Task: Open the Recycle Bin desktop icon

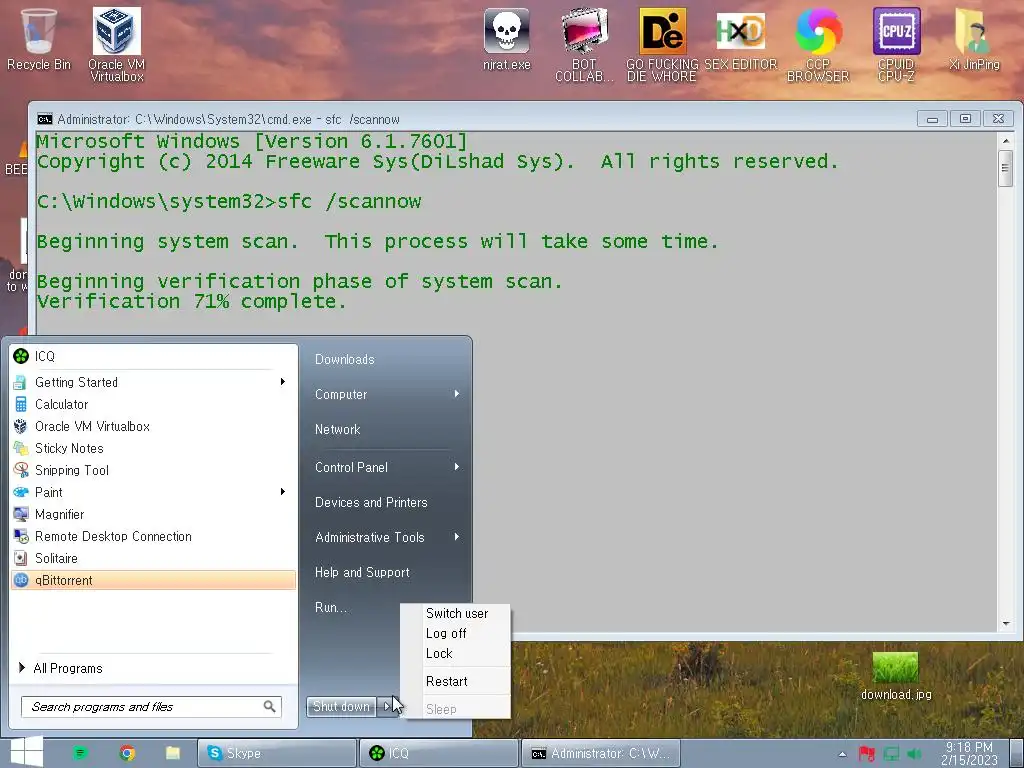Action: (39, 39)
